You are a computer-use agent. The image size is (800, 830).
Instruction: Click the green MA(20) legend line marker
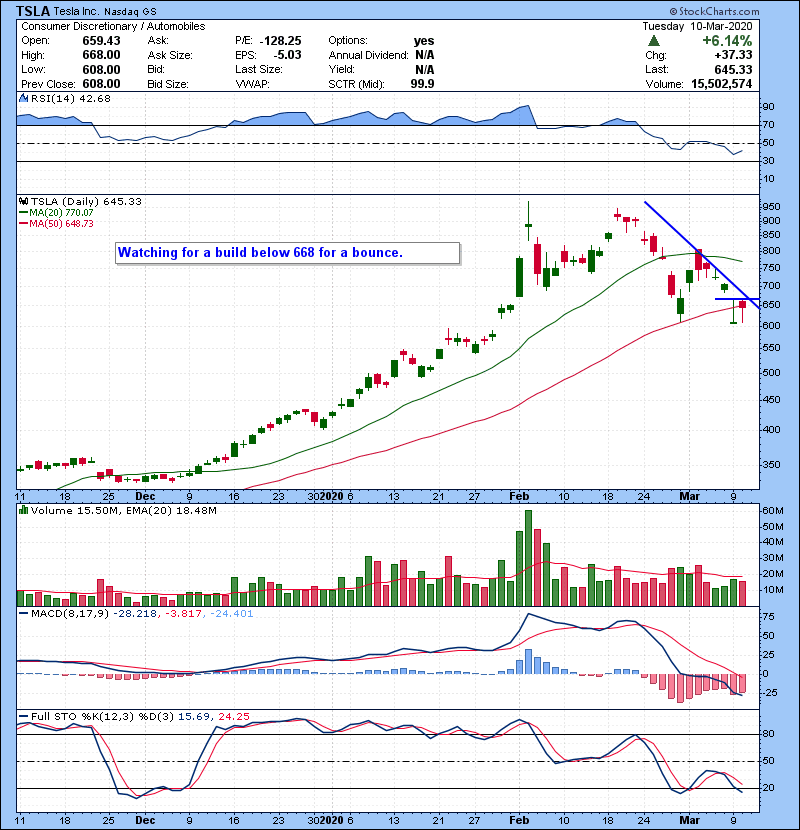pos(24,213)
